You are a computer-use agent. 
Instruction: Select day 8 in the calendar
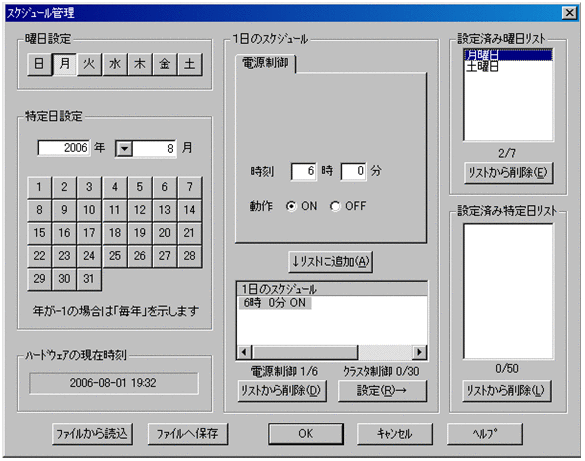click(39, 210)
